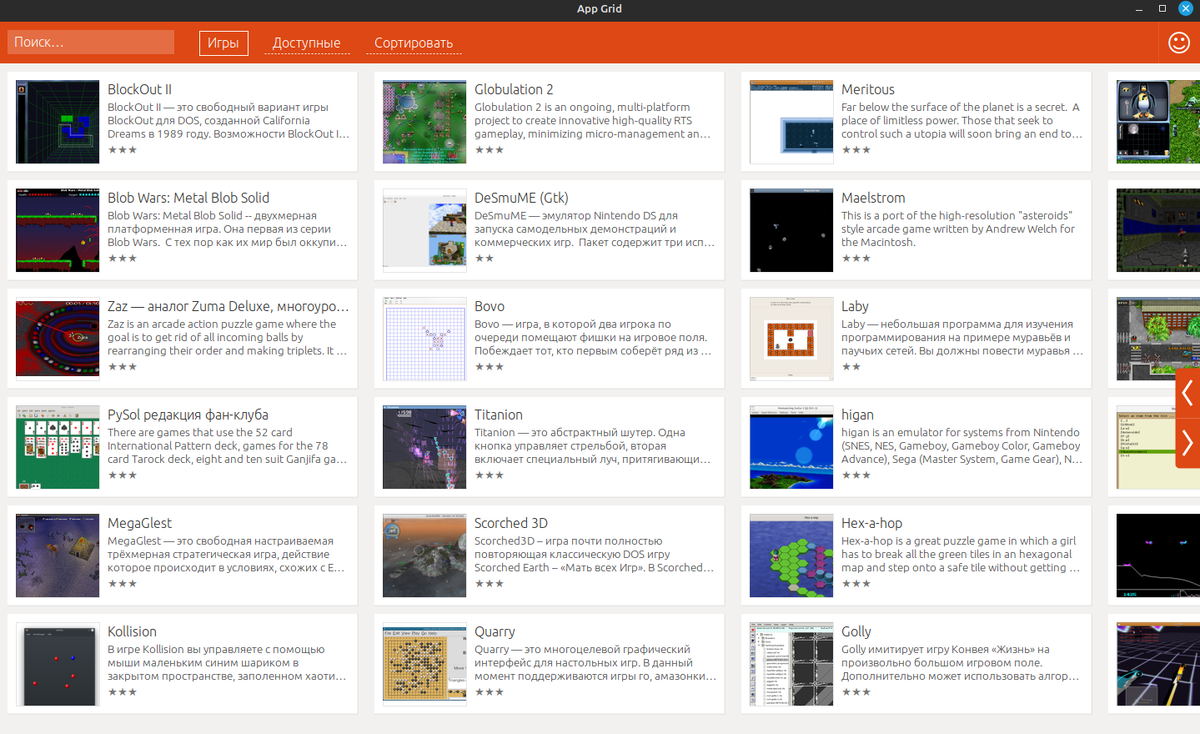Select the Meritous screenshot thumbnail
This screenshot has width=1200, height=734.
(791, 122)
